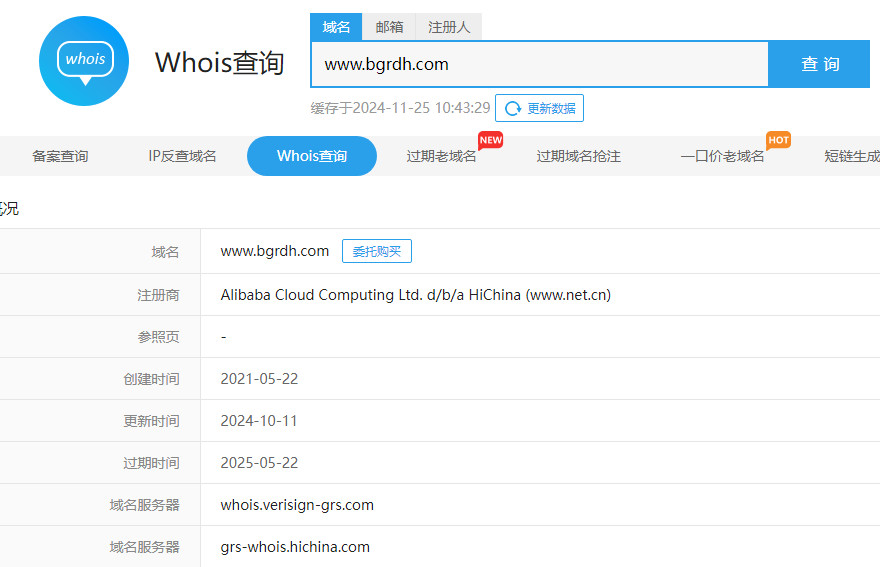Open the 一口价老域名 navigation item
Viewport: 880px width, 567px height.
tap(722, 156)
